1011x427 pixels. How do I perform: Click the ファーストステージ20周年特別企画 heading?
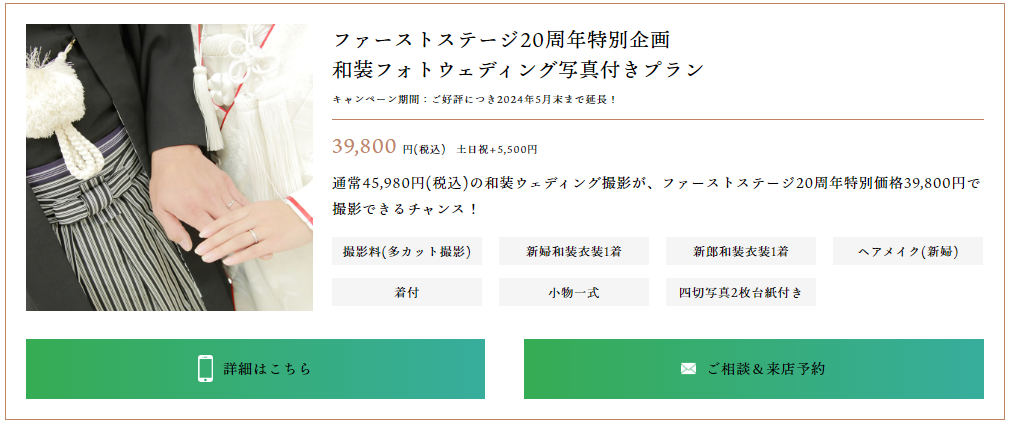click(x=501, y=40)
